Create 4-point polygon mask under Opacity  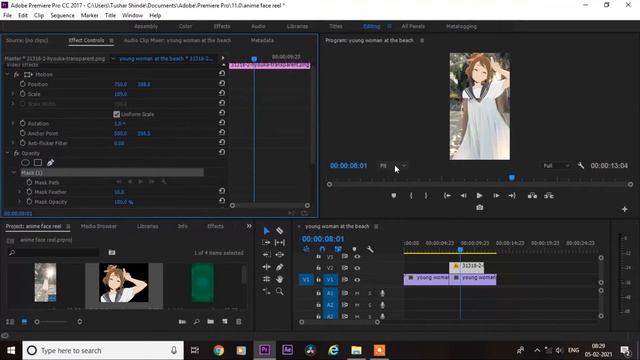(38, 163)
